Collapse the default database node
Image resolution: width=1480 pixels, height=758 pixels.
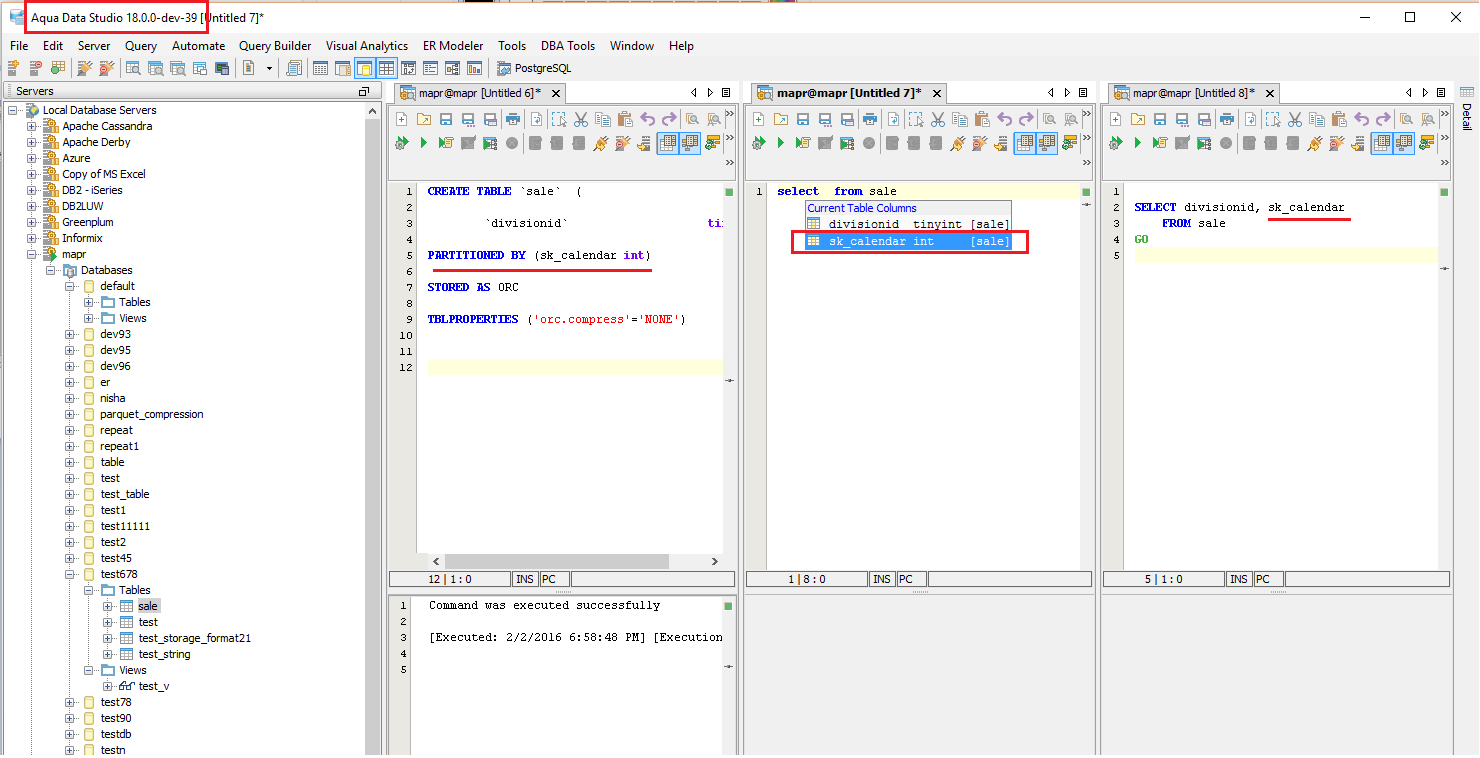coord(70,286)
